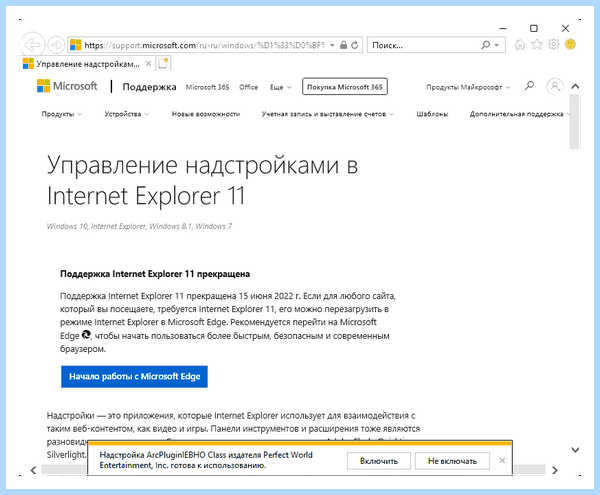Click the magnifier in the search box
The image size is (600, 495).
click(x=486, y=45)
